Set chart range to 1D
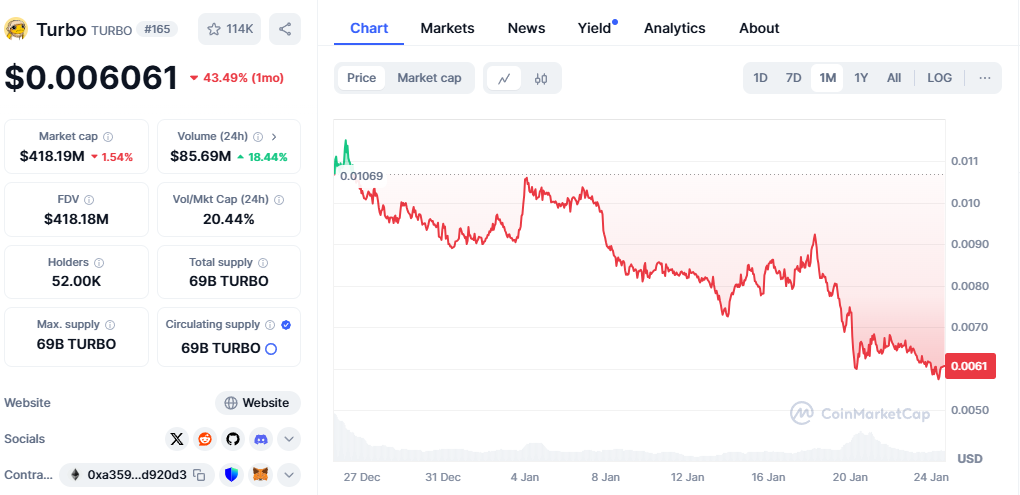 760,78
